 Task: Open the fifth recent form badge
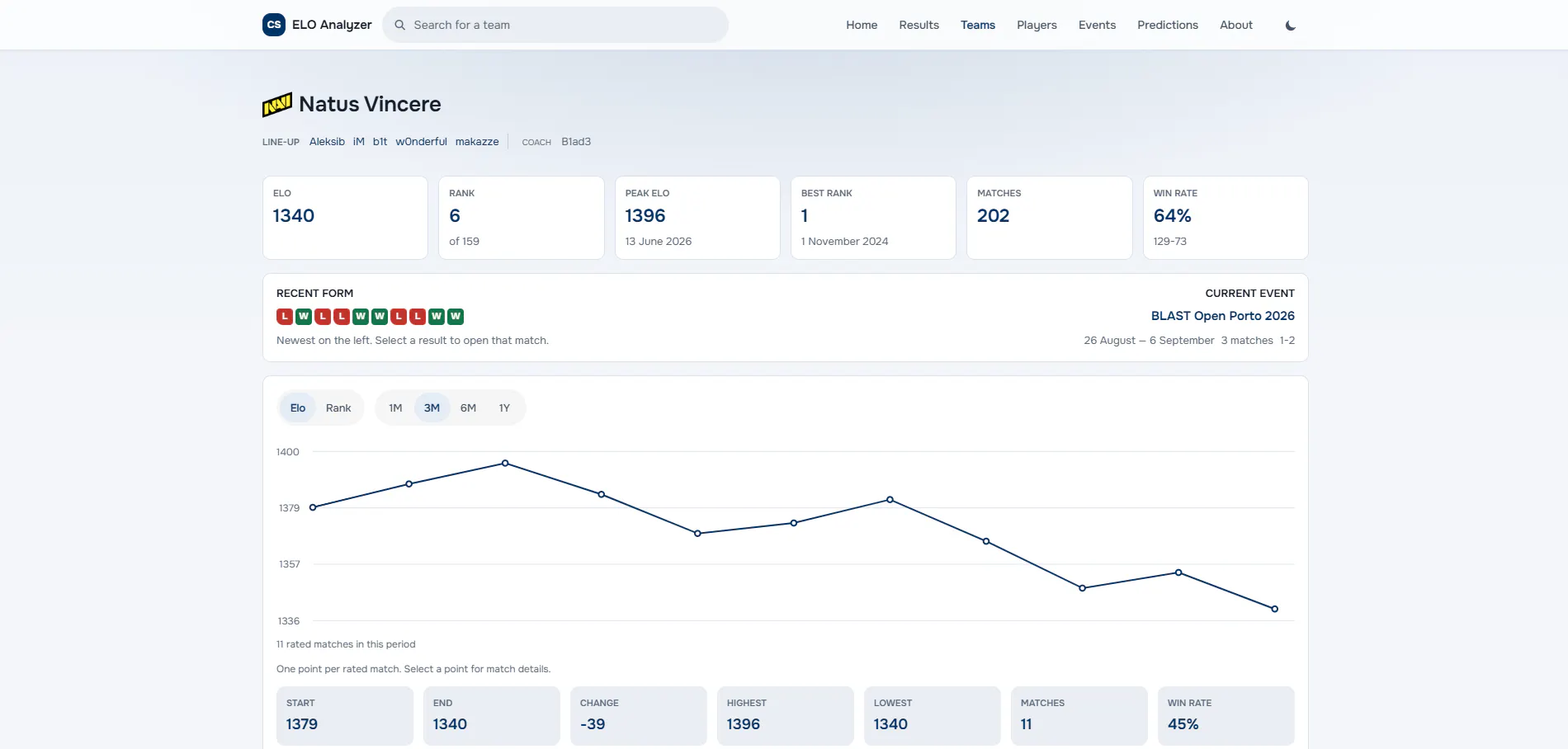click(x=361, y=316)
